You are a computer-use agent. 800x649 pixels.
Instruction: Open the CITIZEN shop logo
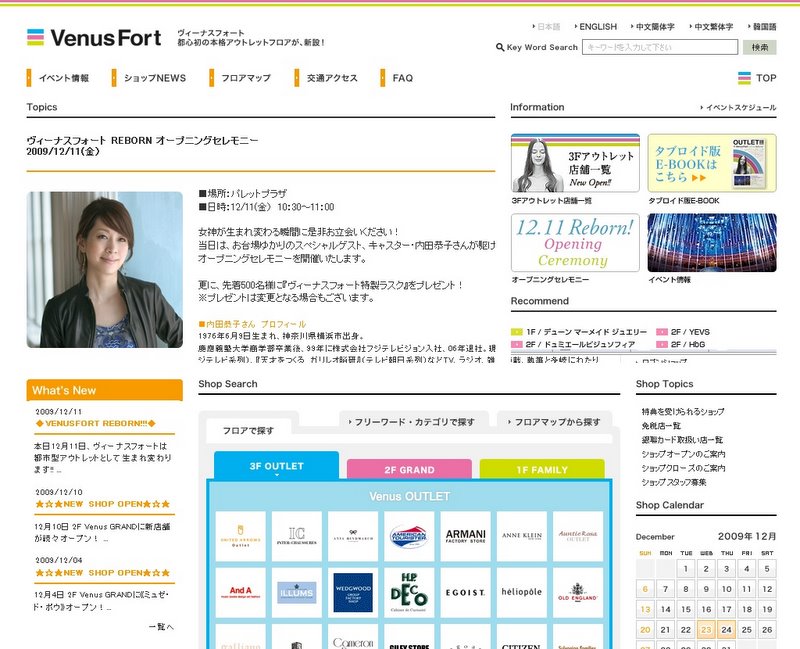coord(521,637)
